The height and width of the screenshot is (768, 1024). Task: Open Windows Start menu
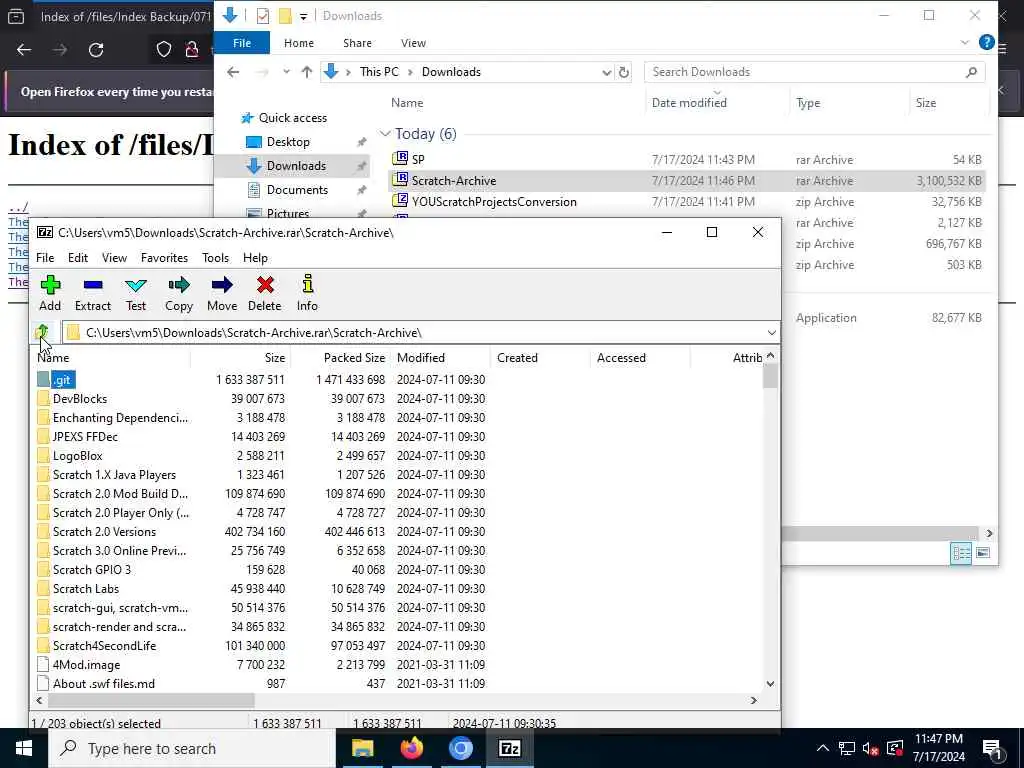(24, 748)
